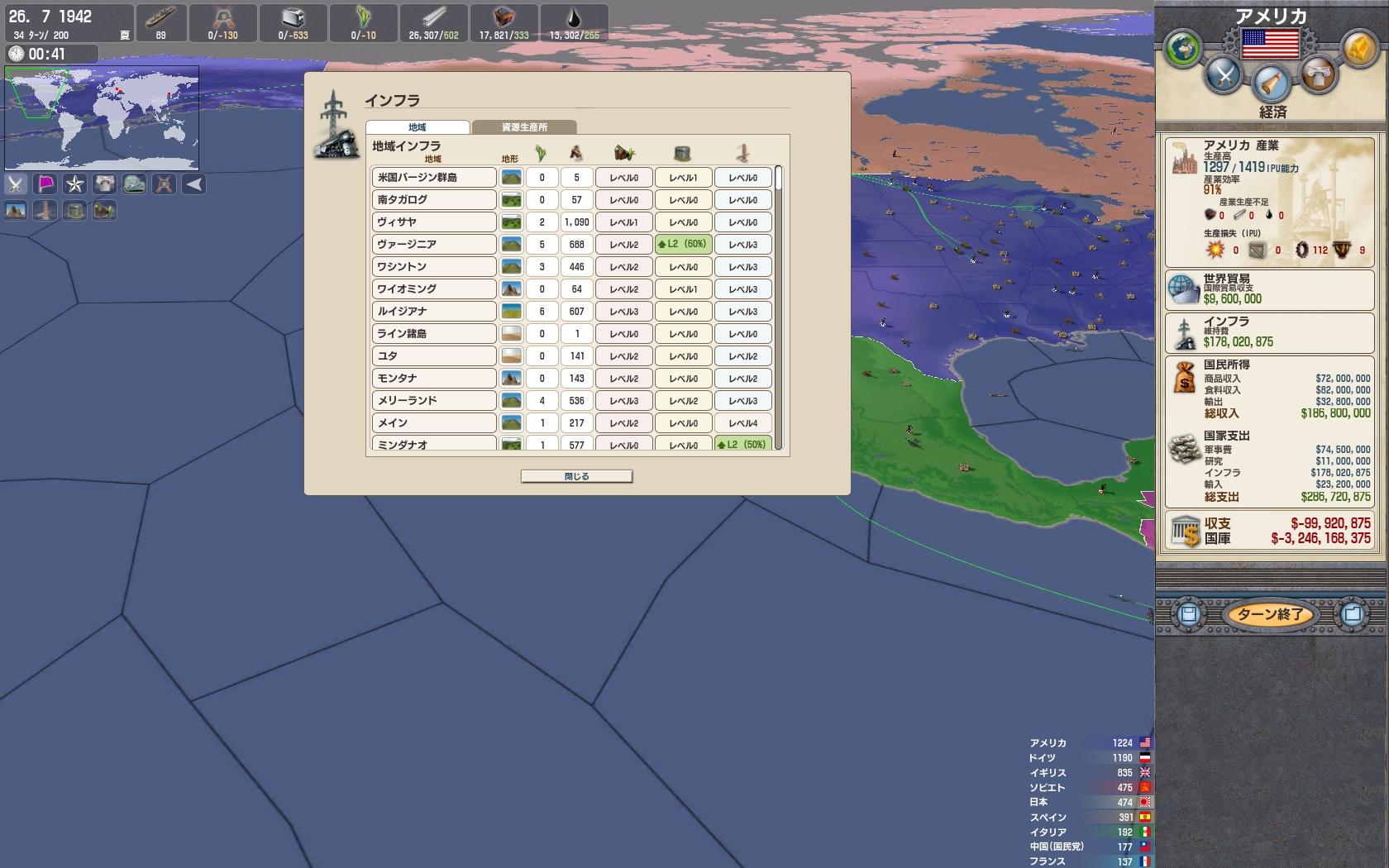Image resolution: width=1389 pixels, height=868 pixels.
Task: Click the terrain icon for ライン諸島
Action: (x=512, y=334)
